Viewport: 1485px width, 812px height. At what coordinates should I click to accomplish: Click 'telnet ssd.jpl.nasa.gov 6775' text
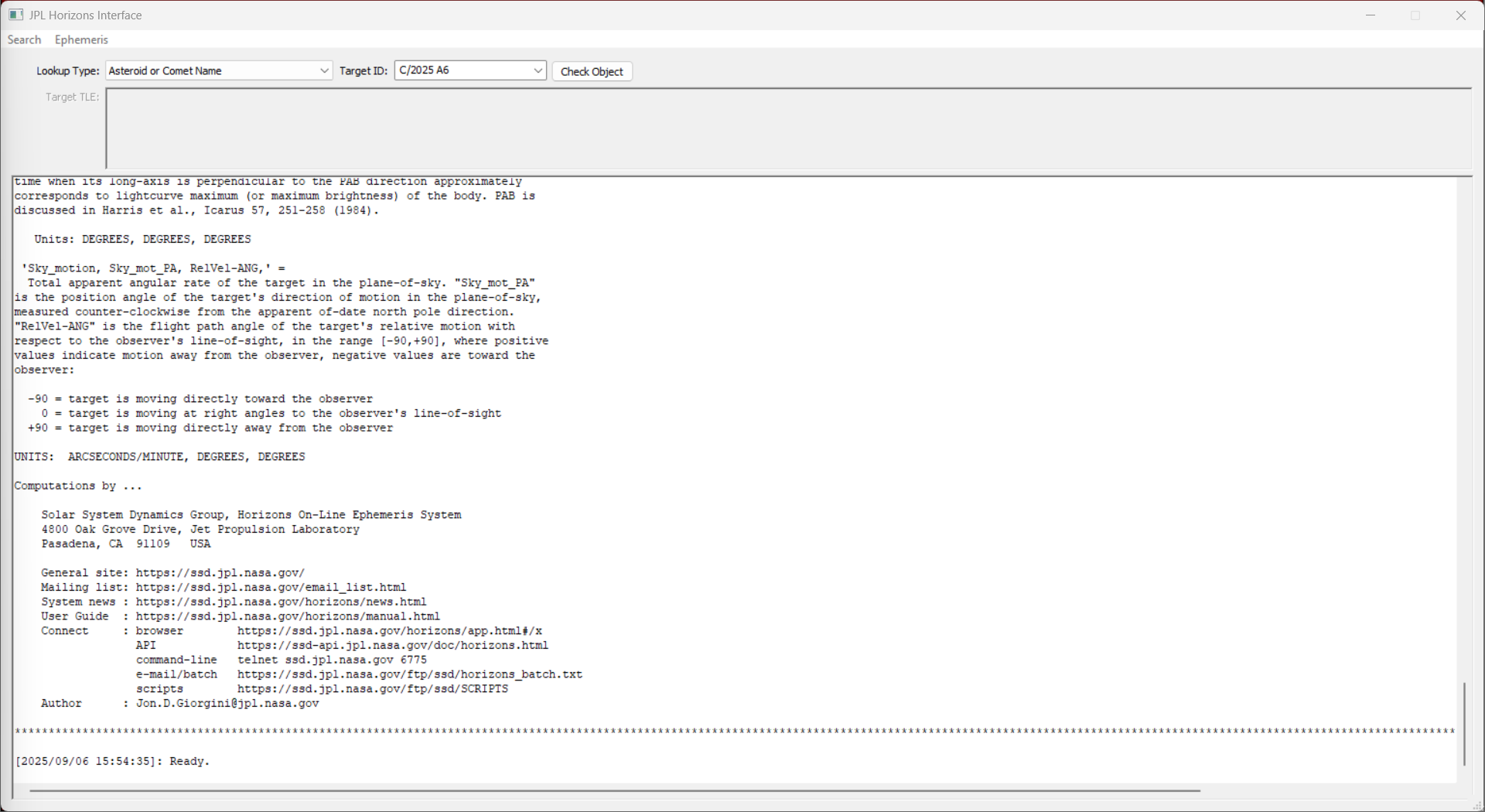pos(332,660)
